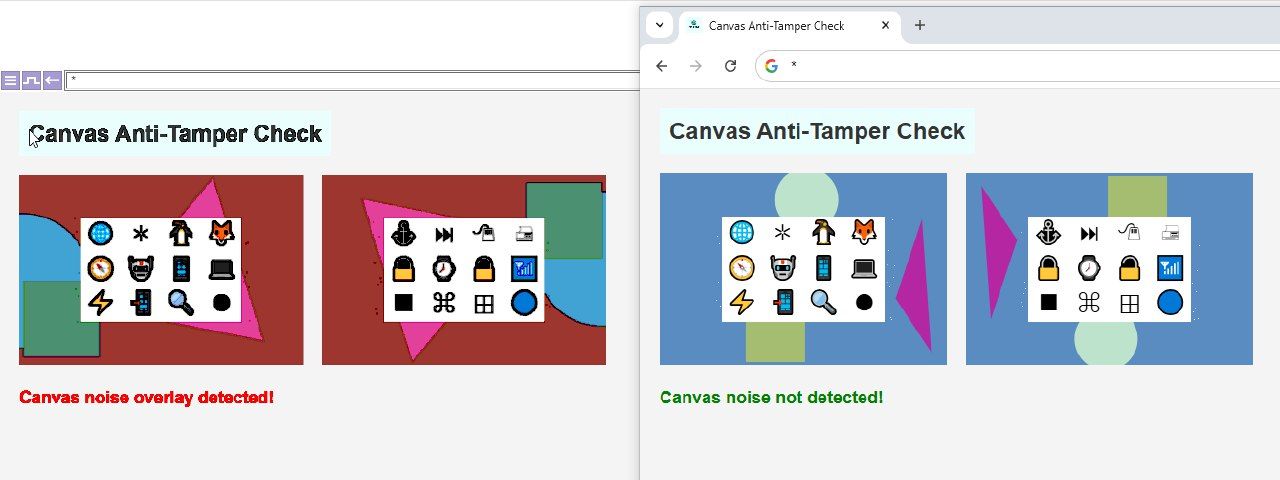Click the command symbol icon in the Chrome window

1089,302
